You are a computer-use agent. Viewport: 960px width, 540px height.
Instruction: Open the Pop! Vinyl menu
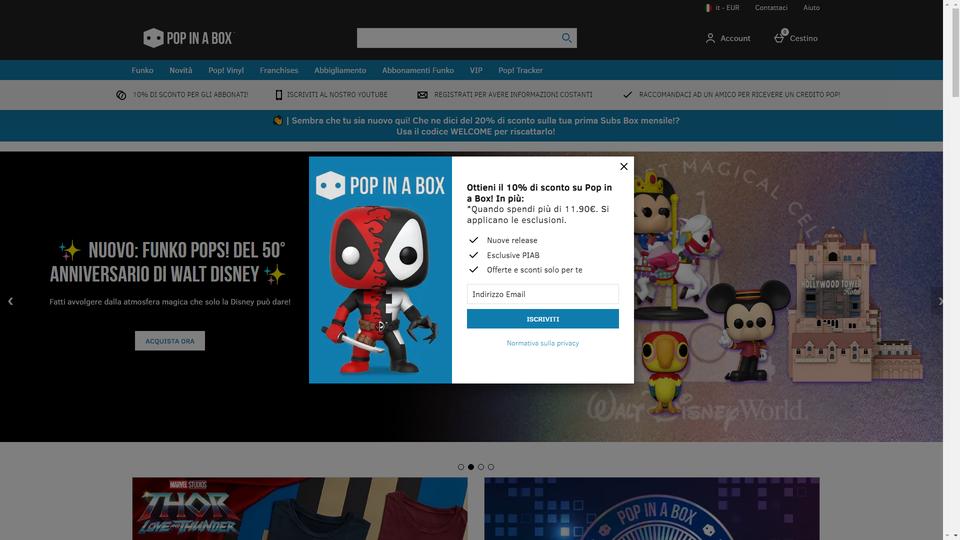click(226, 70)
